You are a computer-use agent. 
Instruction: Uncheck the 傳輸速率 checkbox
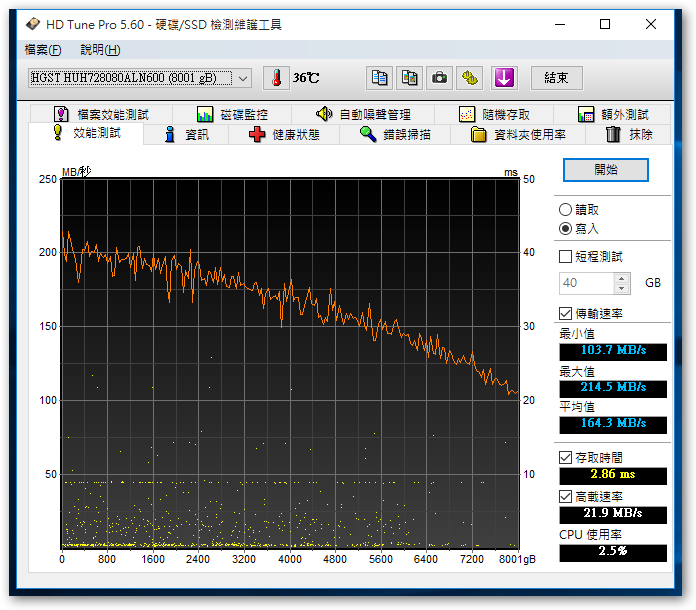[566, 314]
